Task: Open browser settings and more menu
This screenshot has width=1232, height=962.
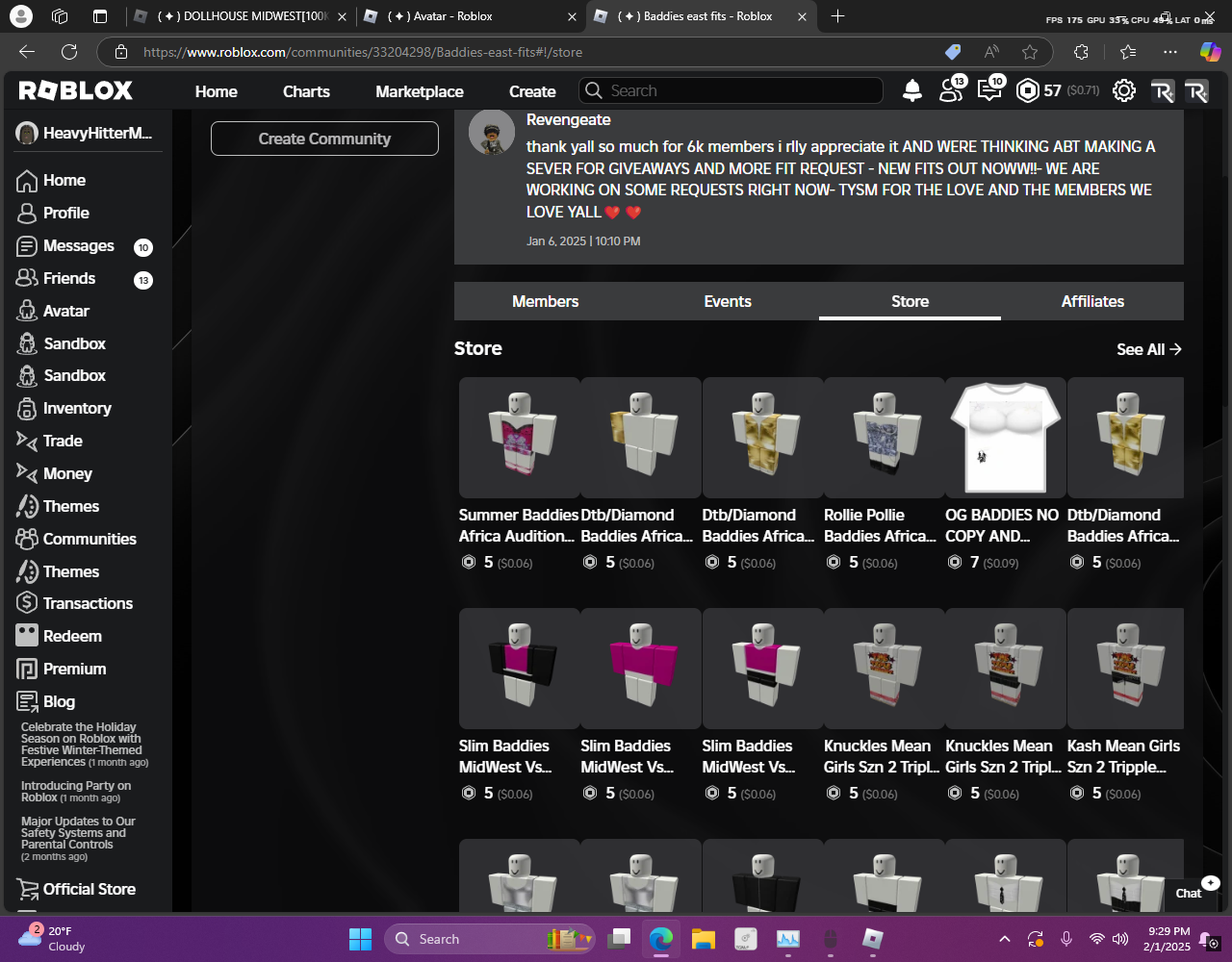Action: pyautogui.click(x=1169, y=52)
